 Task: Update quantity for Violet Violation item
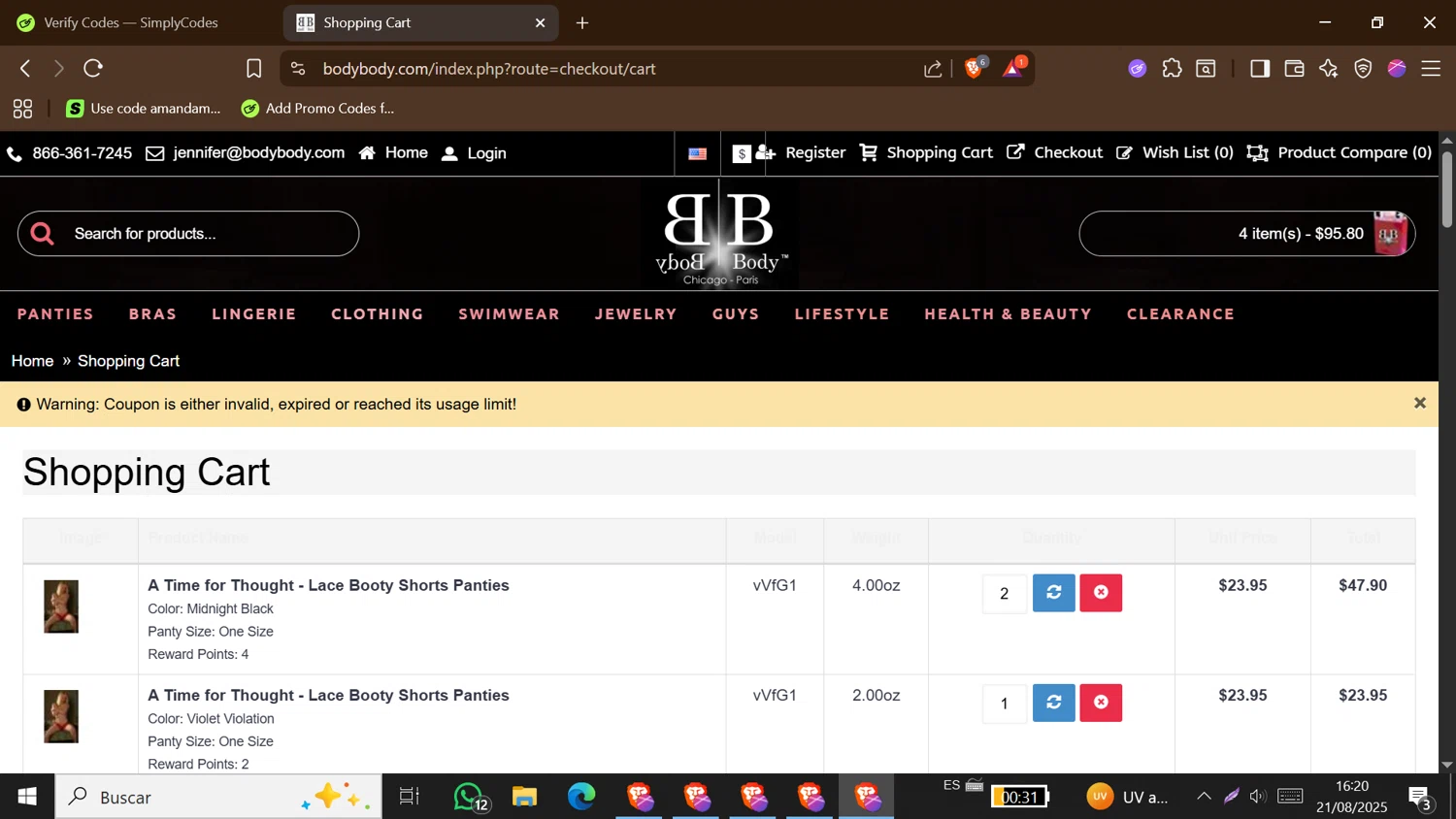[x=1054, y=703]
